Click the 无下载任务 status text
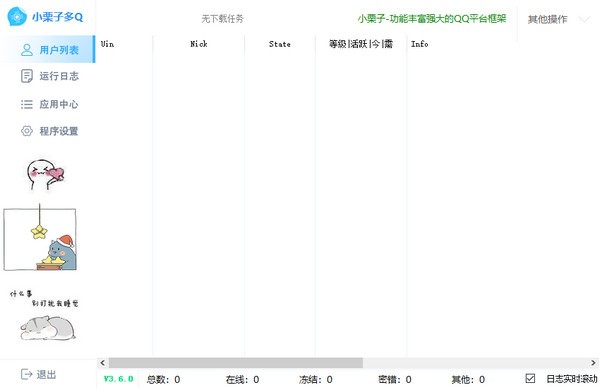 click(222, 18)
